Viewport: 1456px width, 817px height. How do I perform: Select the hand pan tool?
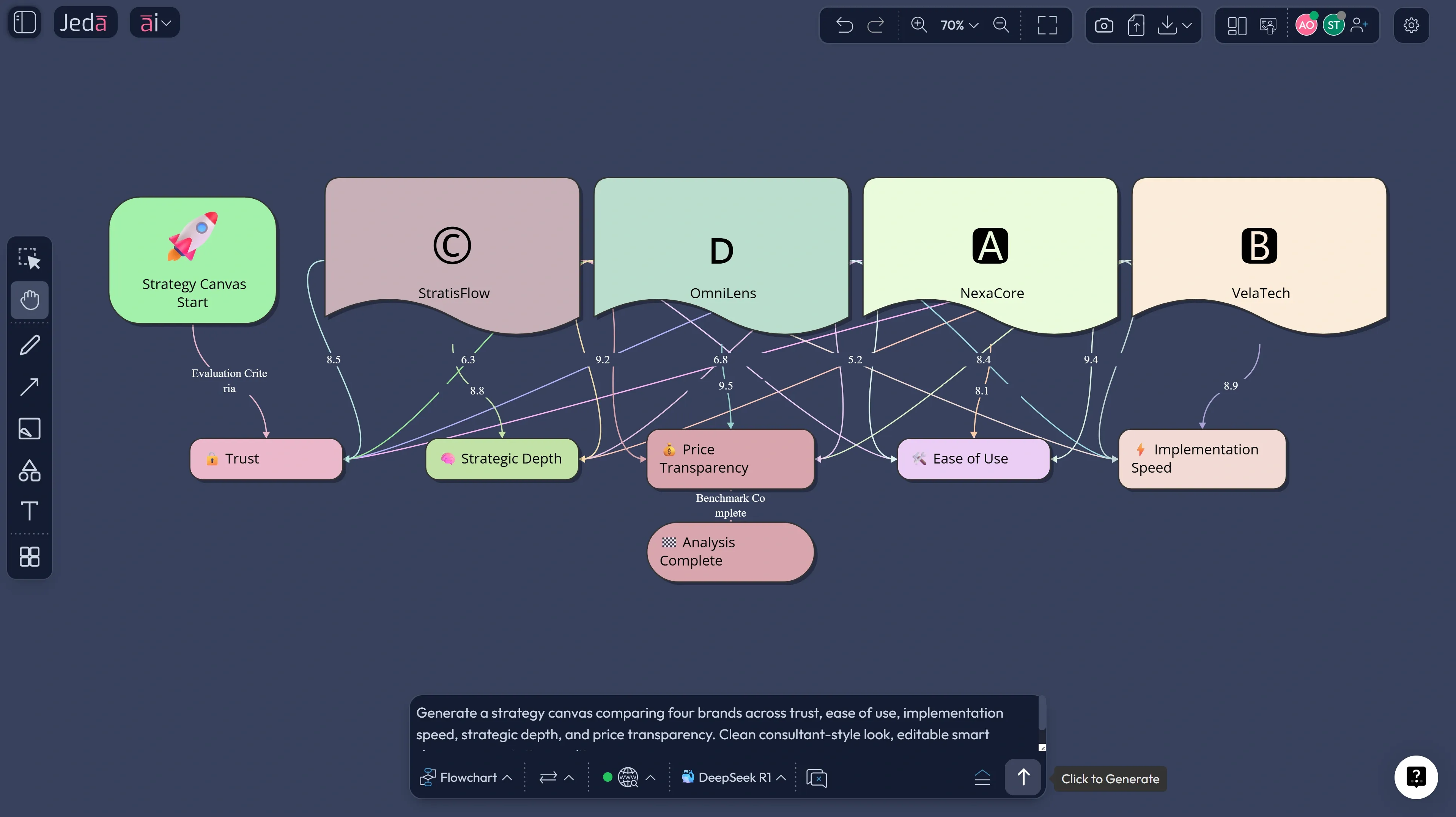pos(29,300)
